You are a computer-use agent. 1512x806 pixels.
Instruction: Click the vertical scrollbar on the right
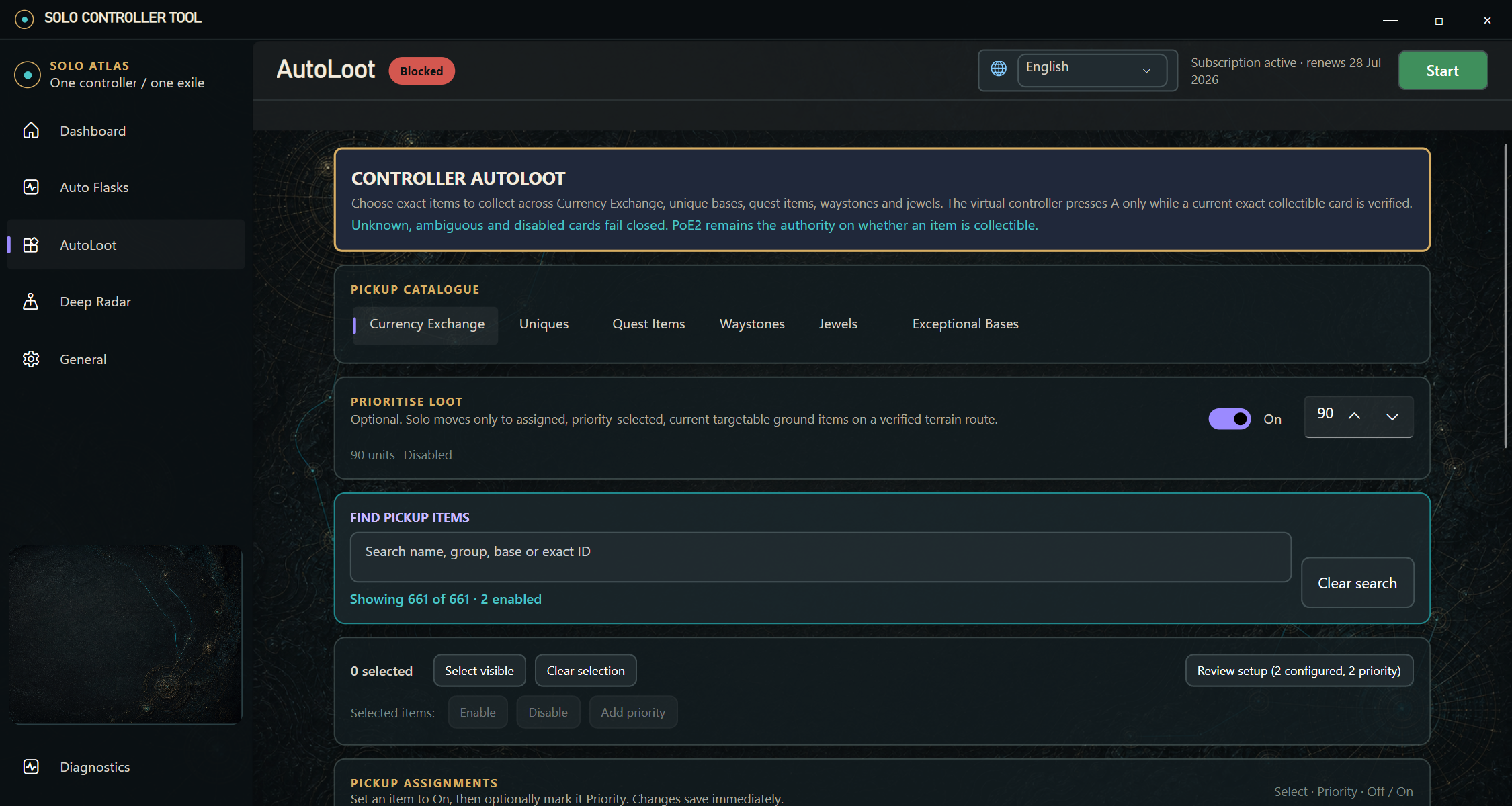click(1505, 296)
